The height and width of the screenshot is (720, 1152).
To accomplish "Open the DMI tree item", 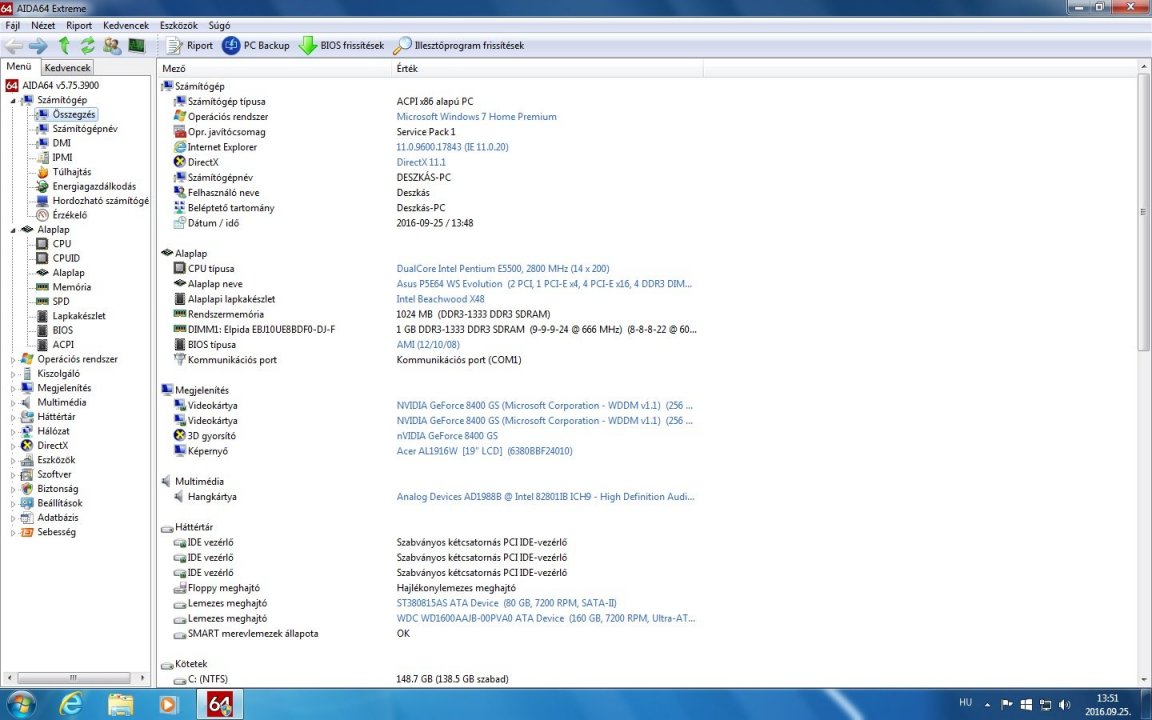I will (62, 143).
